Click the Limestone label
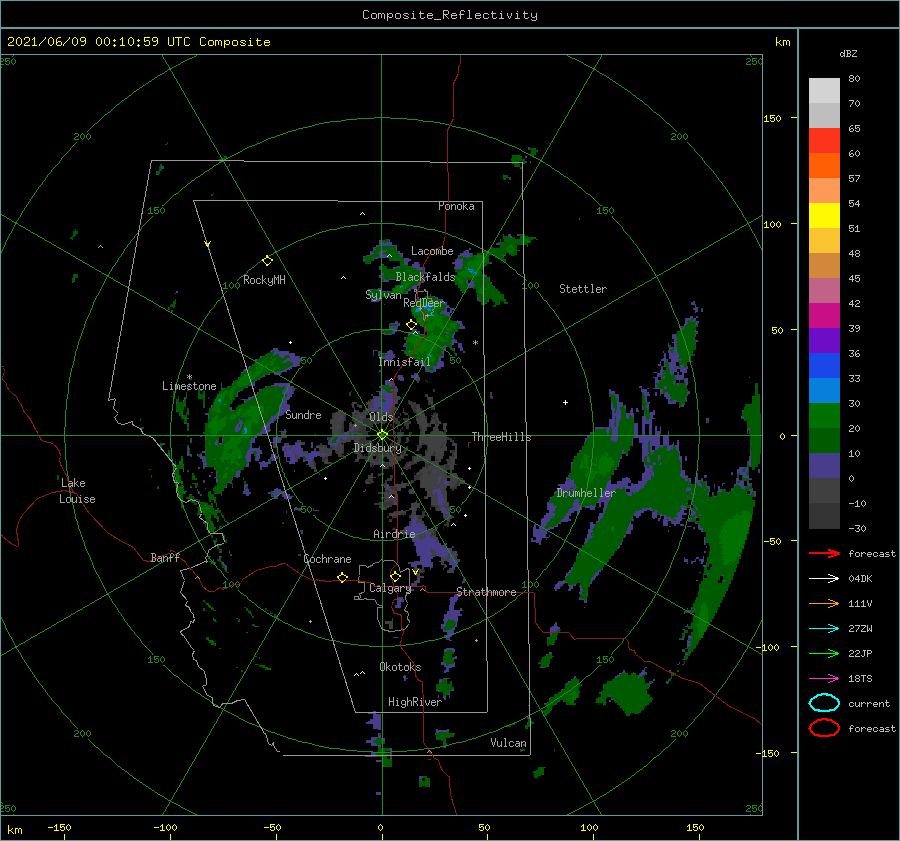Viewport: 900px width, 841px height. pos(189,386)
